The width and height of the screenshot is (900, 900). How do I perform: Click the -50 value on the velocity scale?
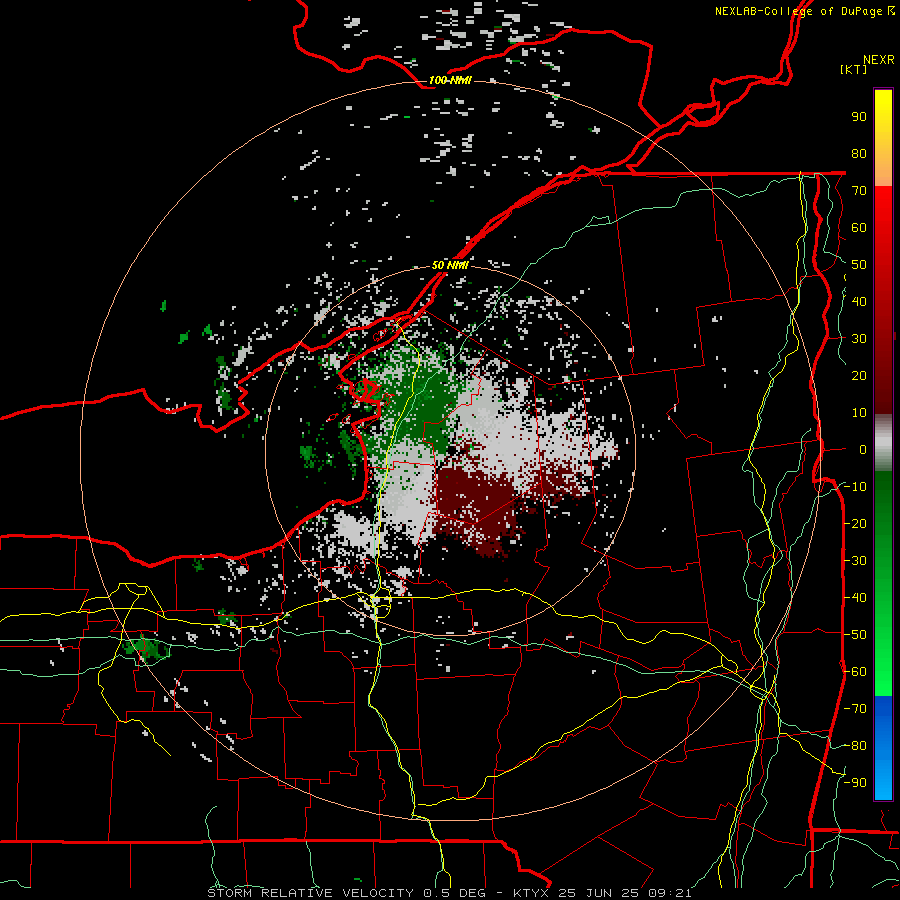click(x=855, y=635)
